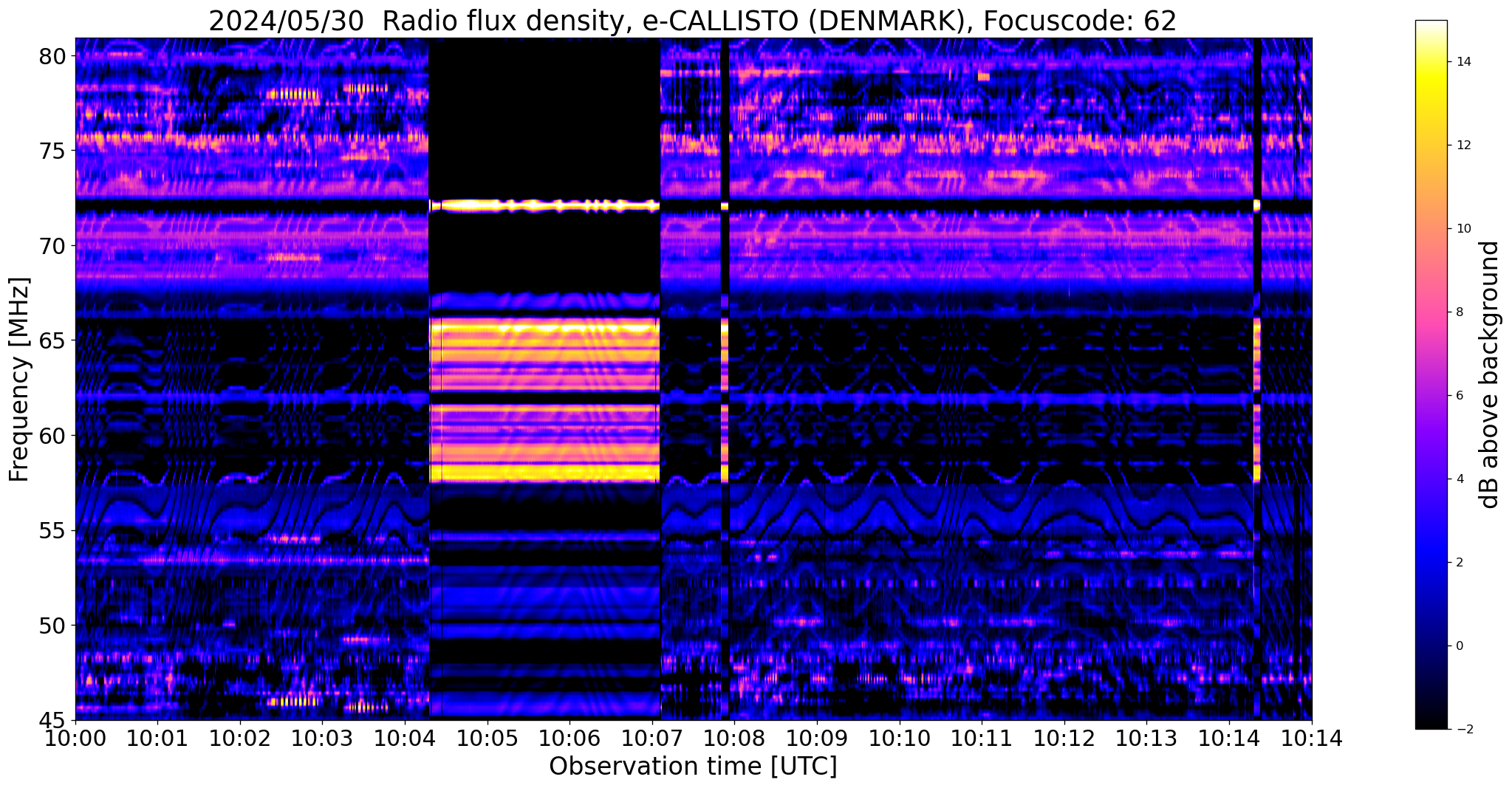The width and height of the screenshot is (1512, 788).
Task: Click the 10:09 time tick label
Action: [x=817, y=738]
